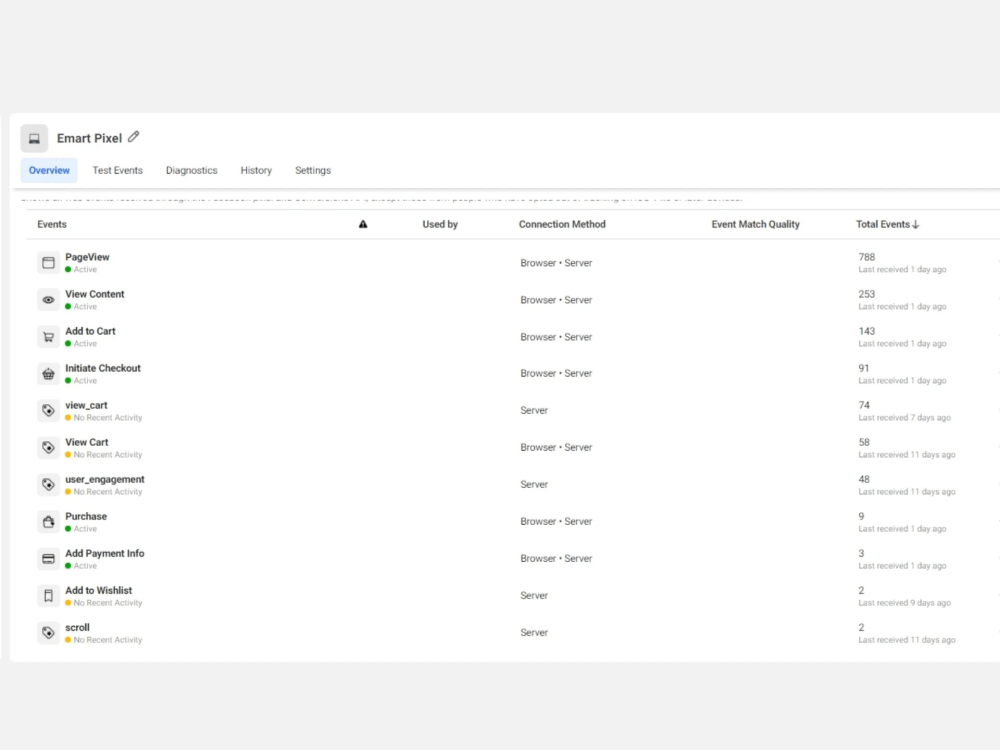The width and height of the screenshot is (1000, 750).
Task: Click the 788 total events value
Action: [x=866, y=257]
